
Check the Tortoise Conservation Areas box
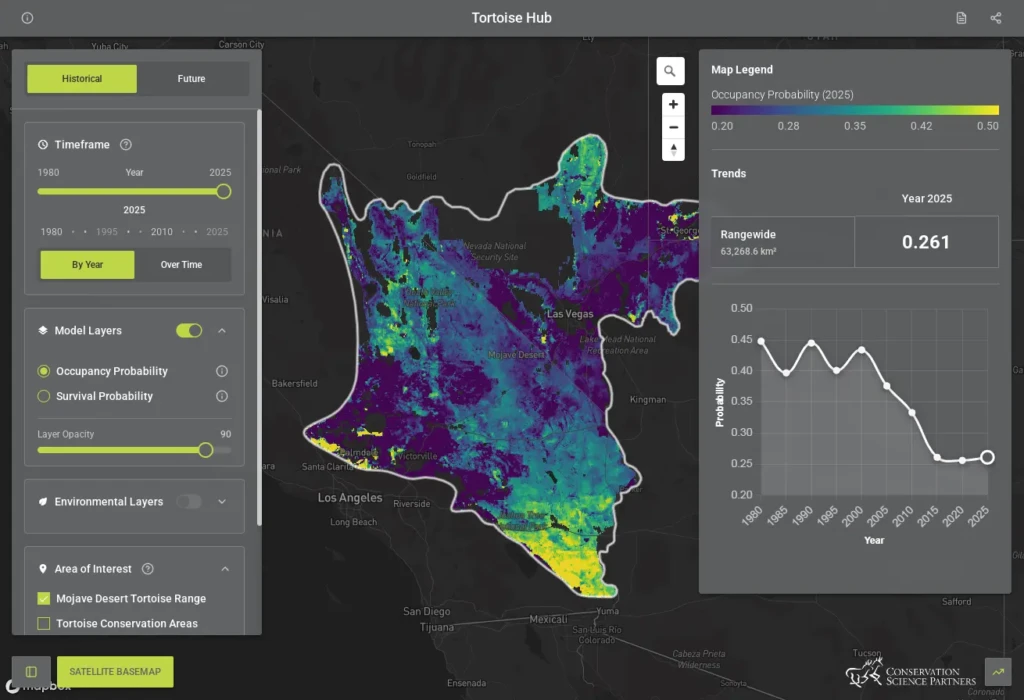click(44, 624)
